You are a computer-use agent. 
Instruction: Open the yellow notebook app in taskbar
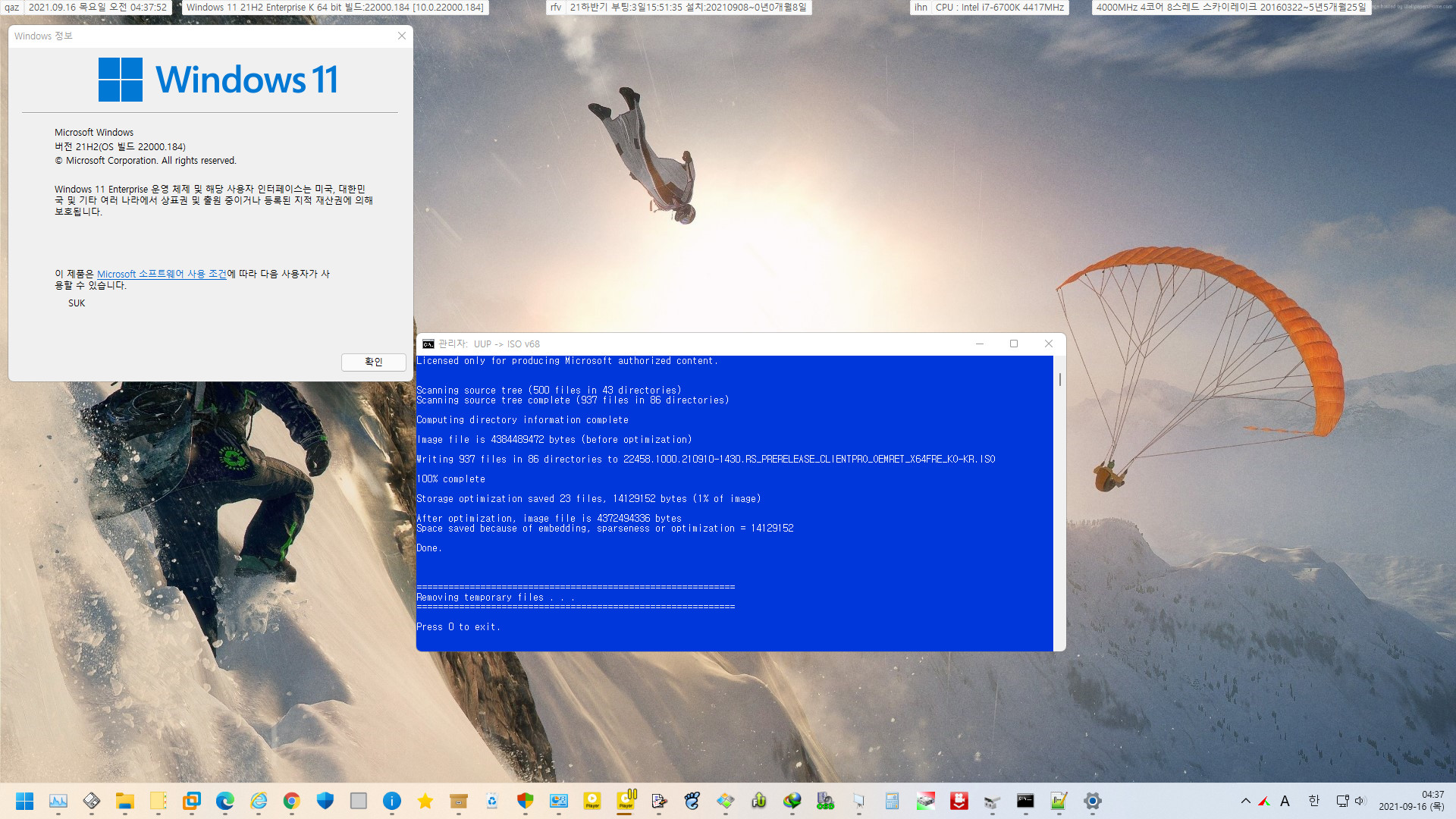click(158, 801)
